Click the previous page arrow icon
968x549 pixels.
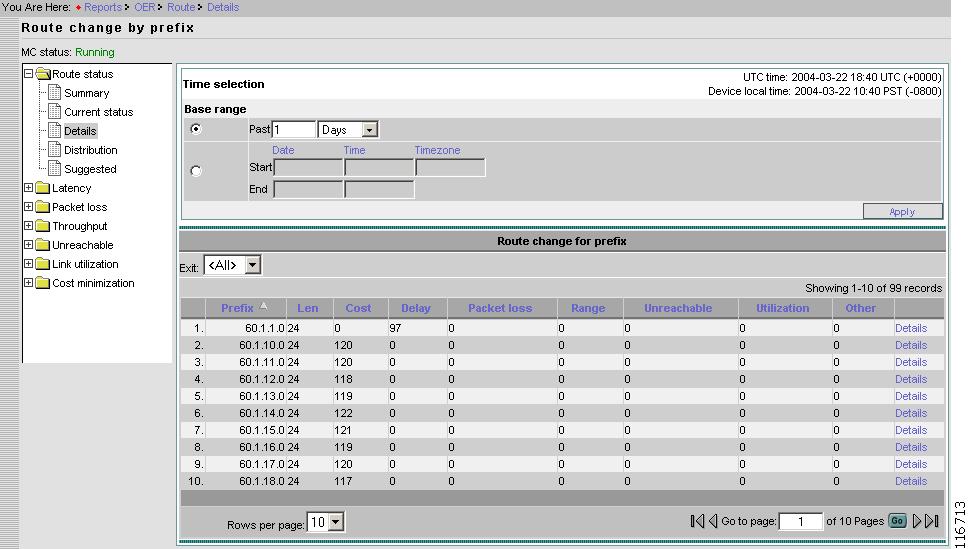click(x=713, y=521)
